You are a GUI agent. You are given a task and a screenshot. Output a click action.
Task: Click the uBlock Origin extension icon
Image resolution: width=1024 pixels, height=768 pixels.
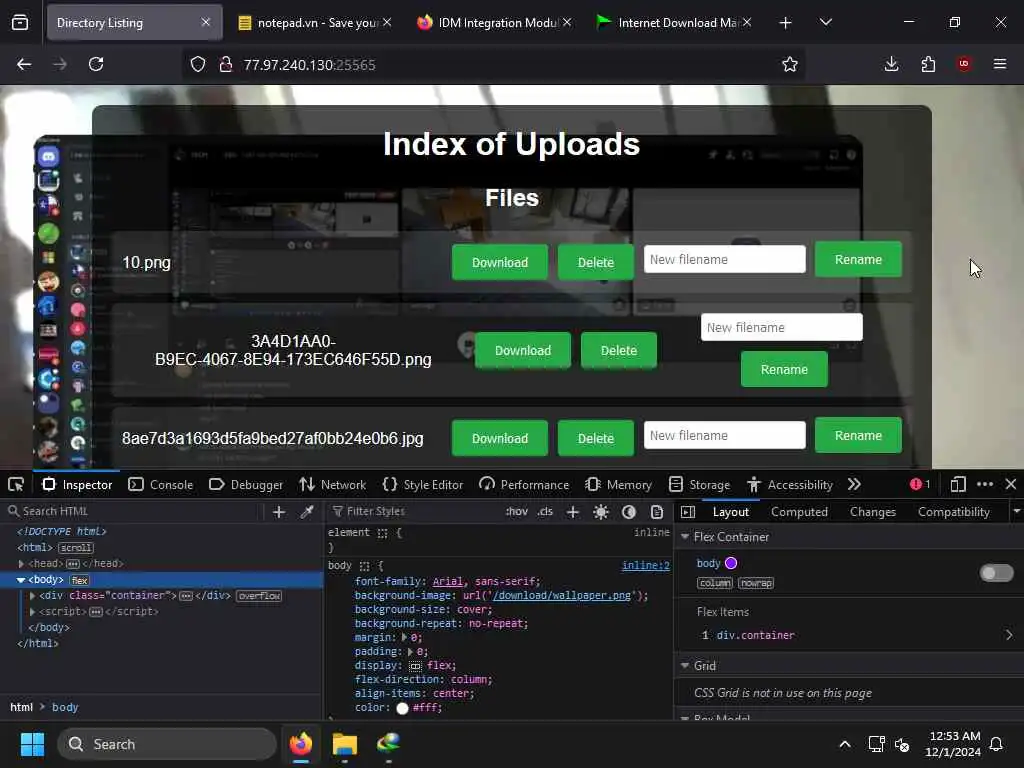[964, 64]
